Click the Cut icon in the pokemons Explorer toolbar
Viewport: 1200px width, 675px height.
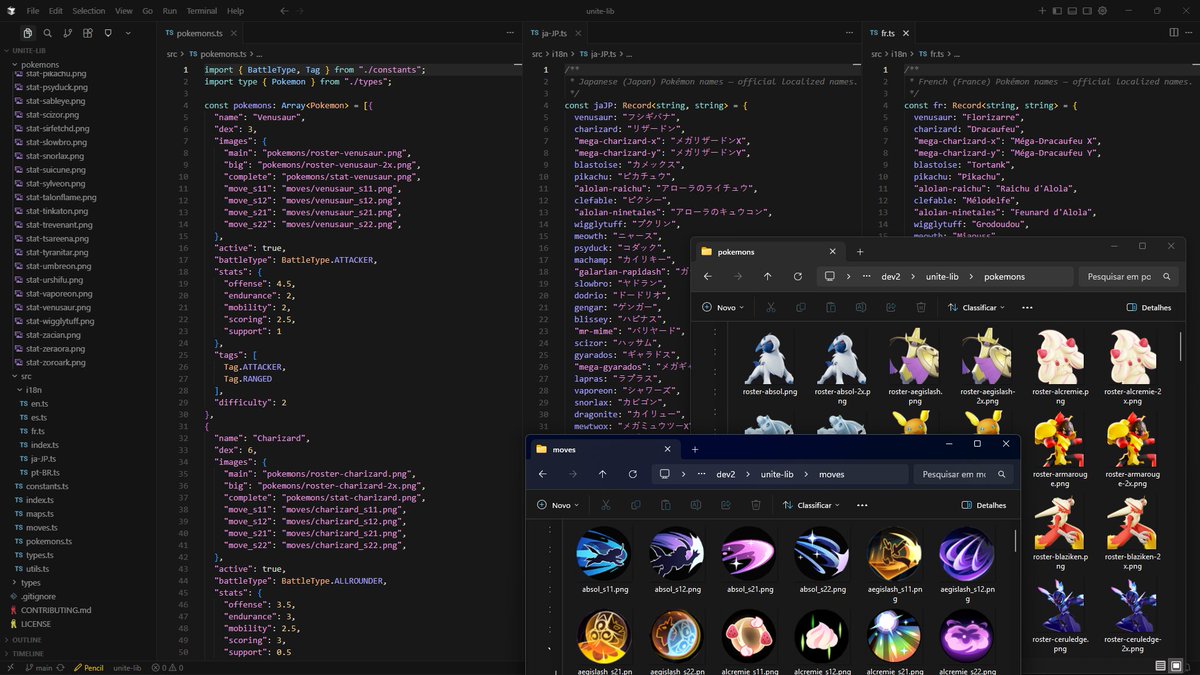[x=771, y=307]
